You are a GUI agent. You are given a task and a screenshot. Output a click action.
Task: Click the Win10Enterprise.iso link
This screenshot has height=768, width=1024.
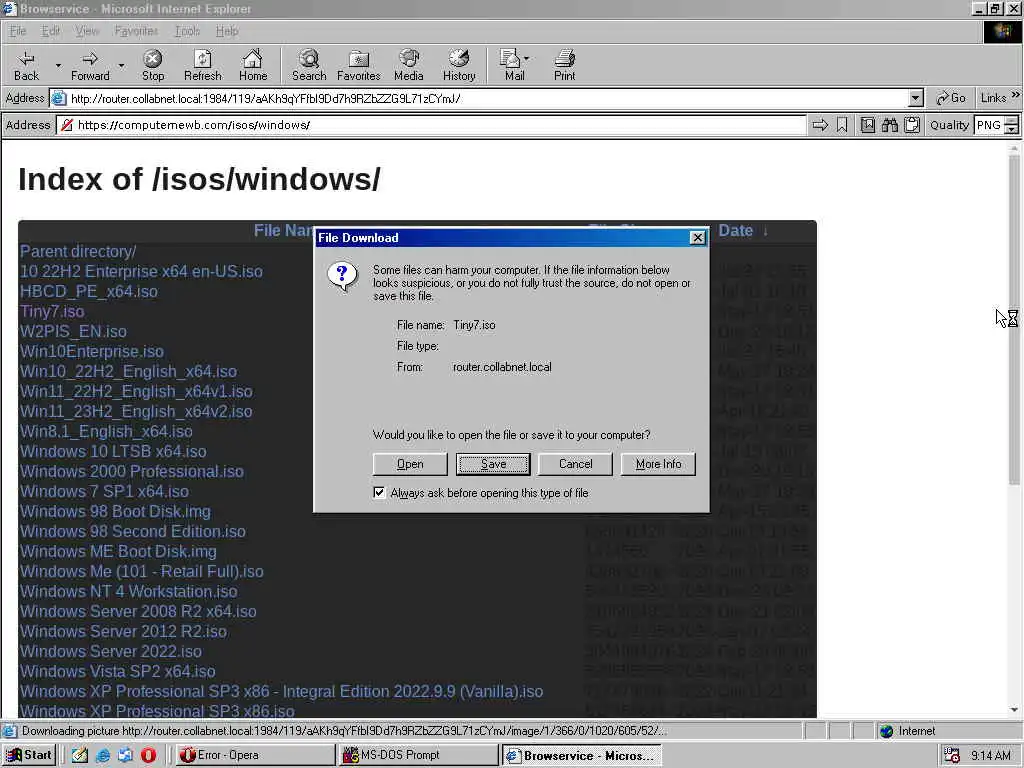(x=92, y=351)
